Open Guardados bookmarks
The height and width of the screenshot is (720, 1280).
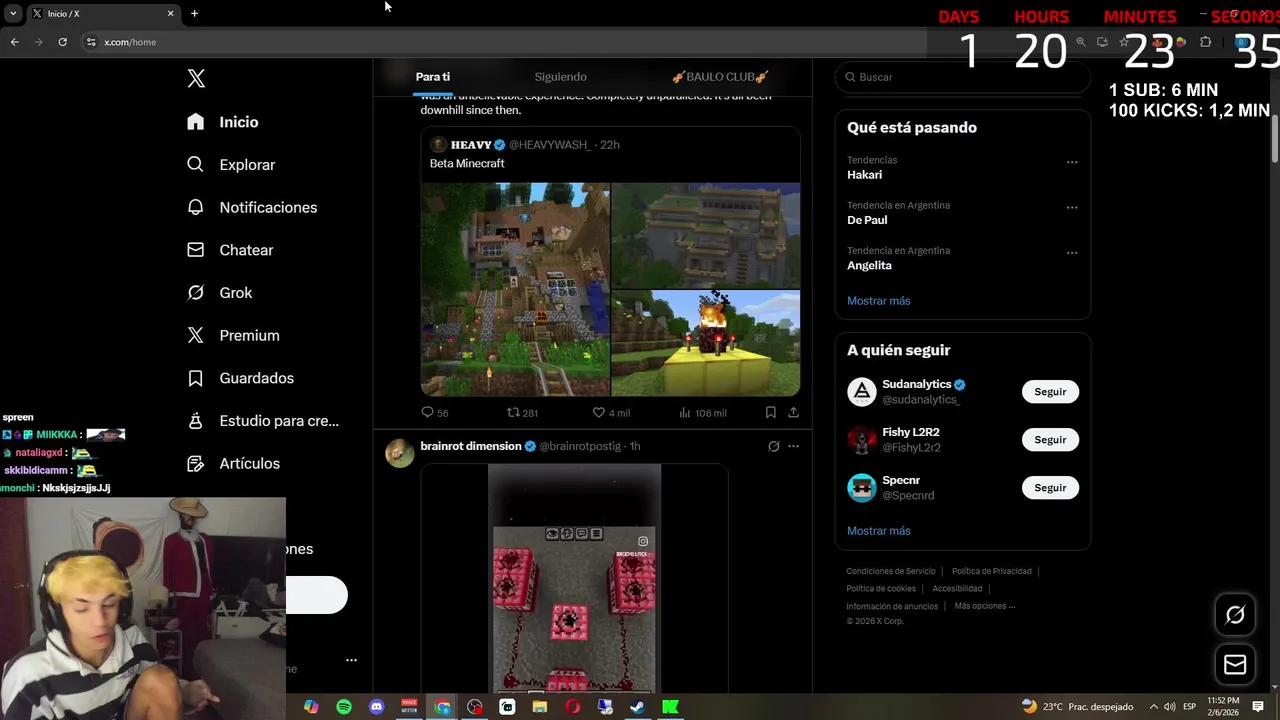pos(240,378)
